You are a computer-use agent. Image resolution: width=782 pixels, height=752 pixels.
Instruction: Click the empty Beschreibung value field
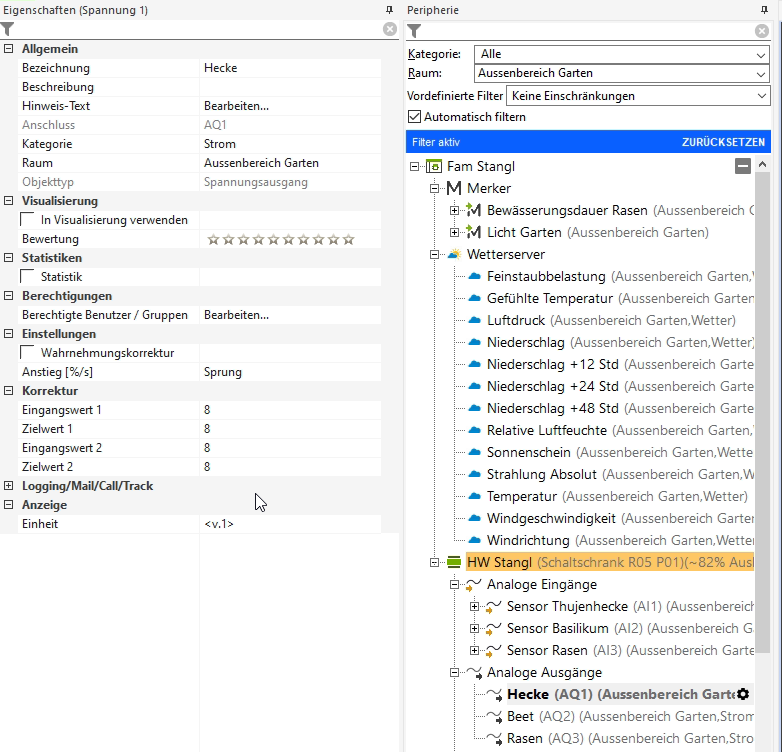[290, 87]
